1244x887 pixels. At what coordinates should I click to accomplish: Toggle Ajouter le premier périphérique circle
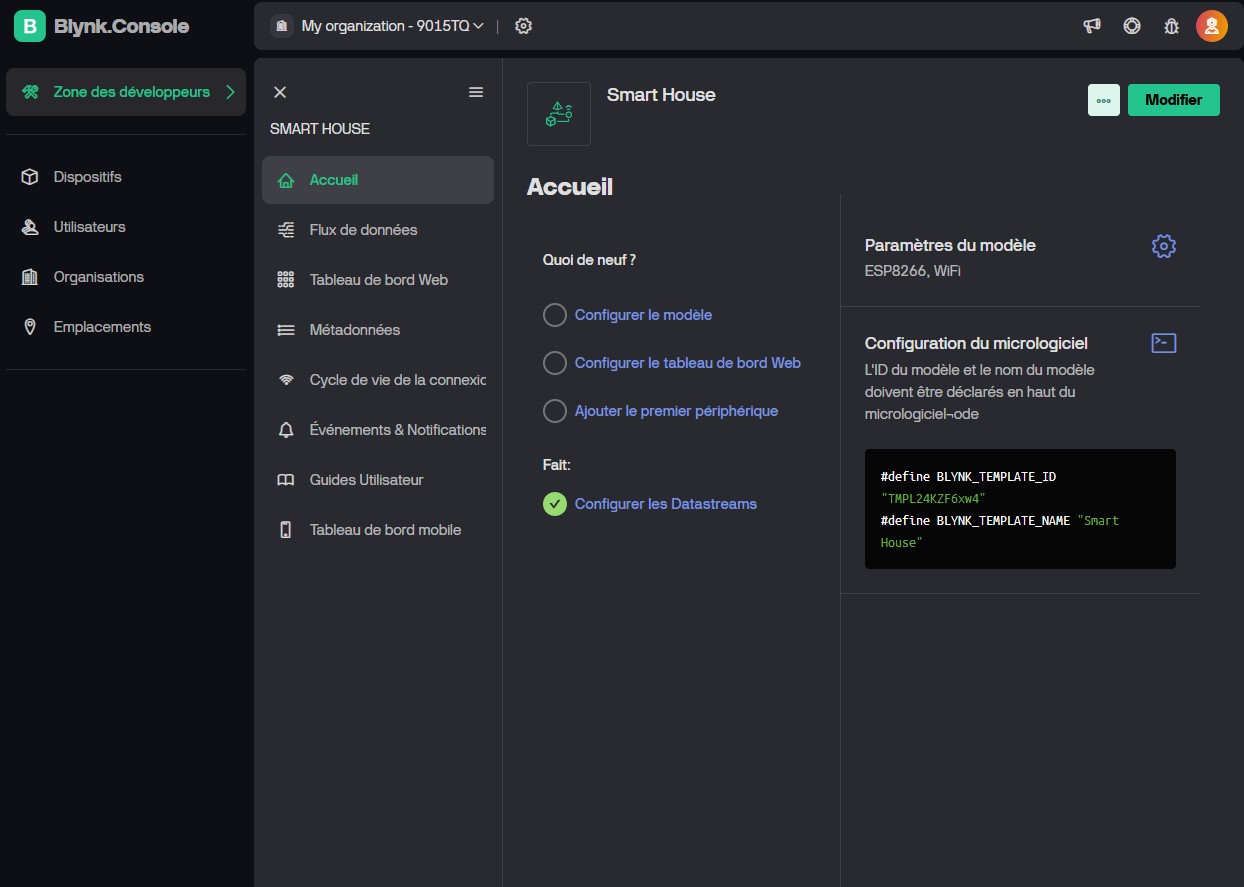tap(555, 411)
